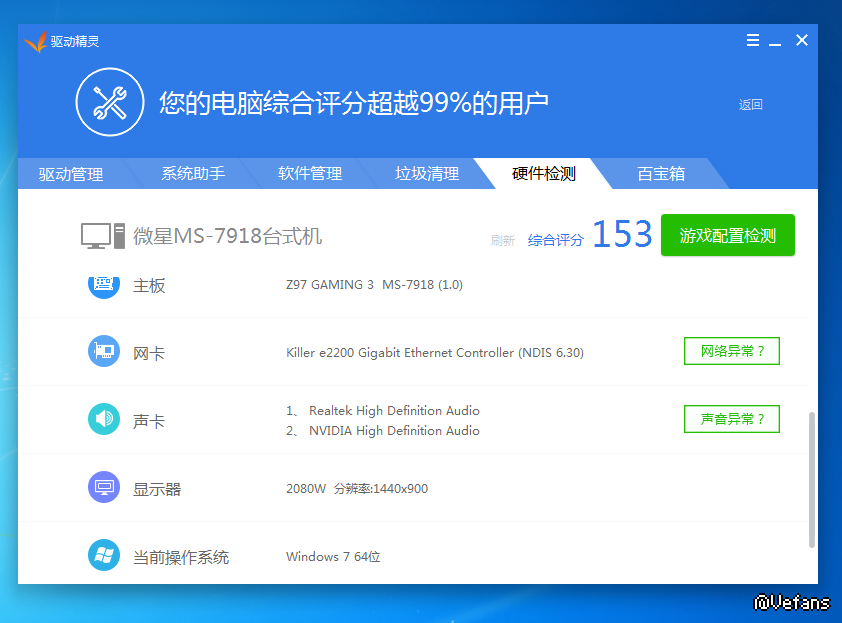Click the 显示器 monitor icon
Screen dimensions: 842x623
click(104, 487)
